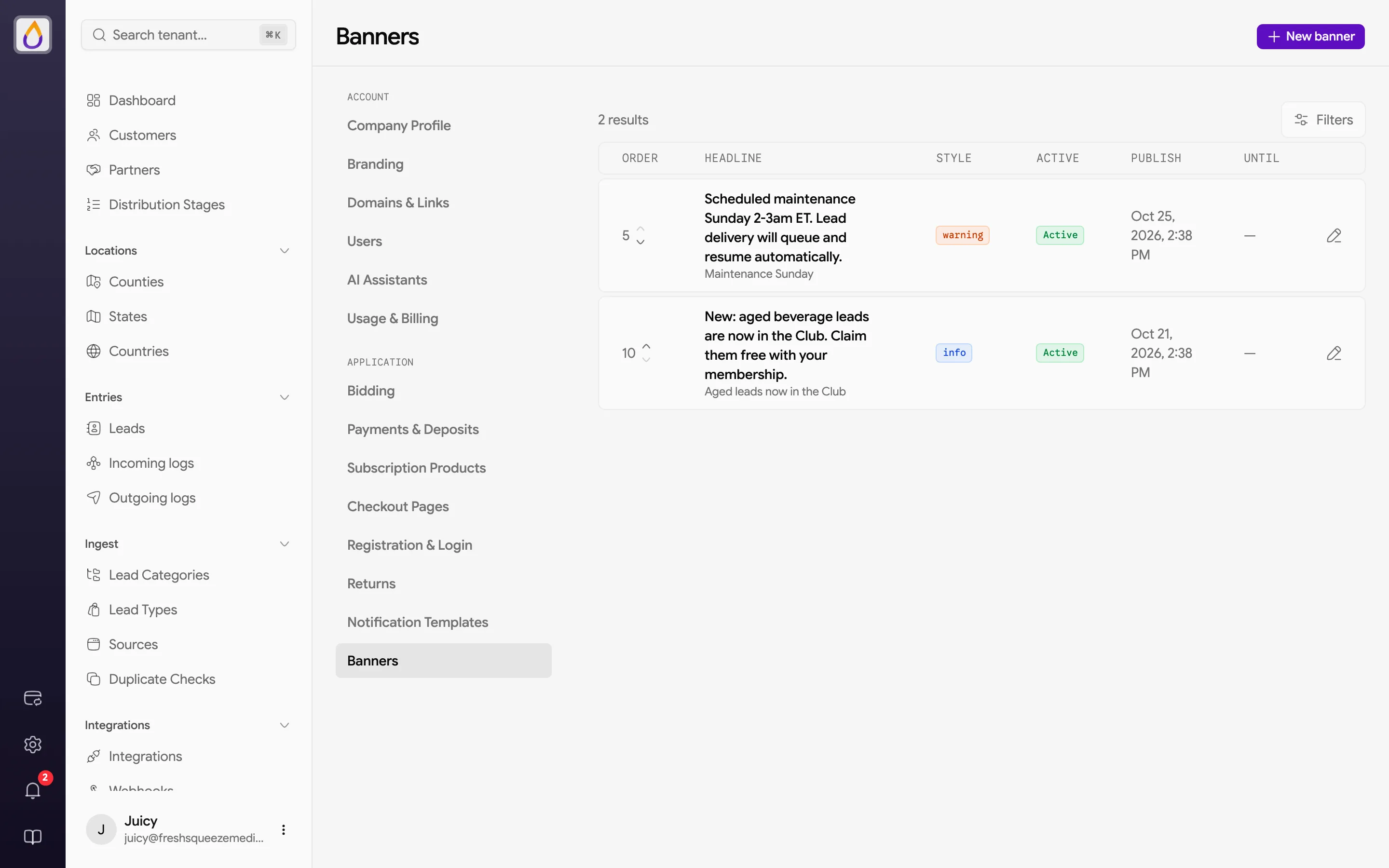Click the Dashboard grid icon

(x=94, y=100)
